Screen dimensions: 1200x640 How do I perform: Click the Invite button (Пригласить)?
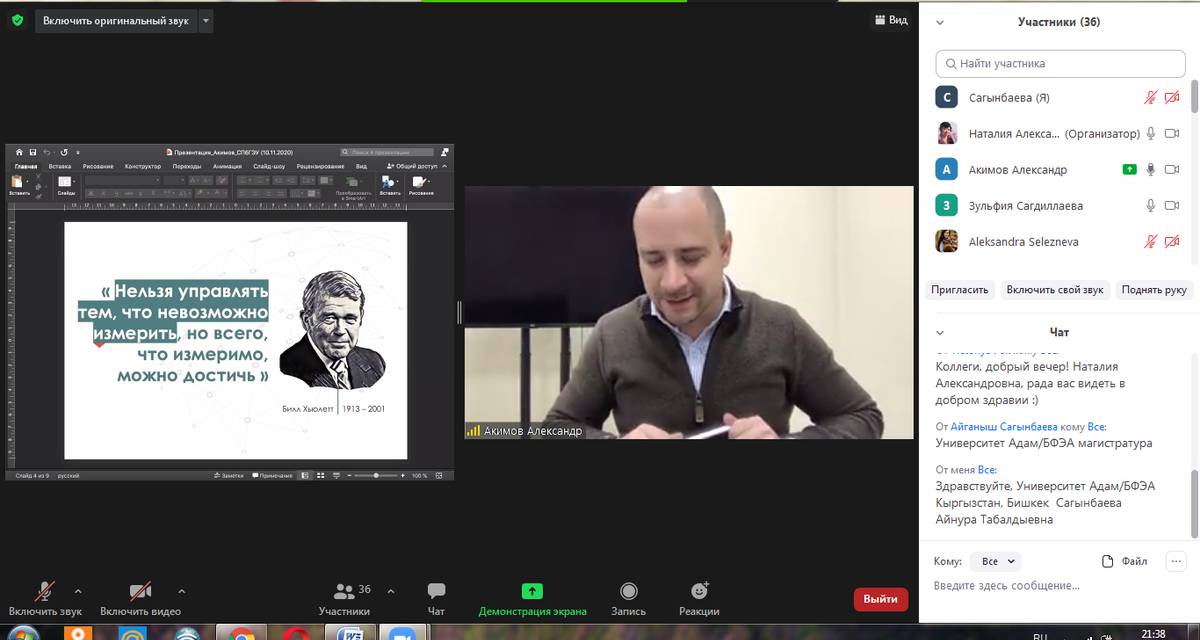coord(960,290)
